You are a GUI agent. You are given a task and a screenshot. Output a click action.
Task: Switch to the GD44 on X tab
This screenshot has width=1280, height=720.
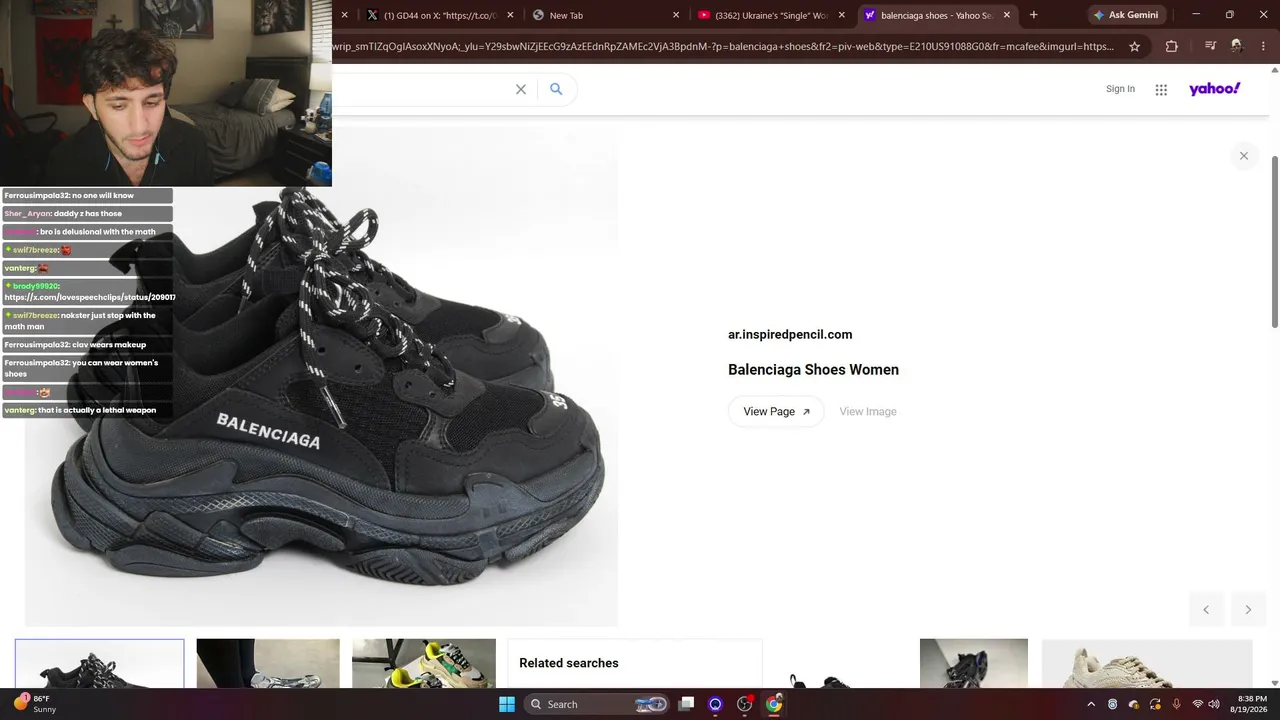[x=440, y=15]
